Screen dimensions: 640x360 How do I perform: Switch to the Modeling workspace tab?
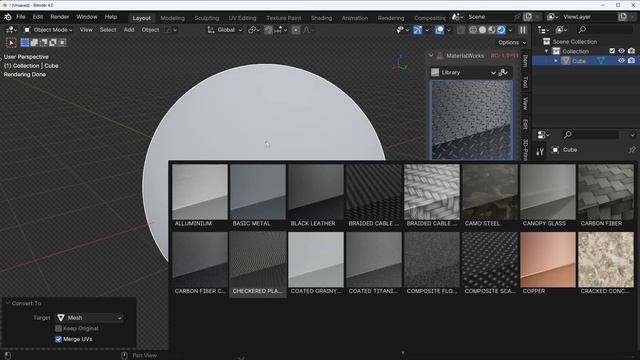(172, 18)
